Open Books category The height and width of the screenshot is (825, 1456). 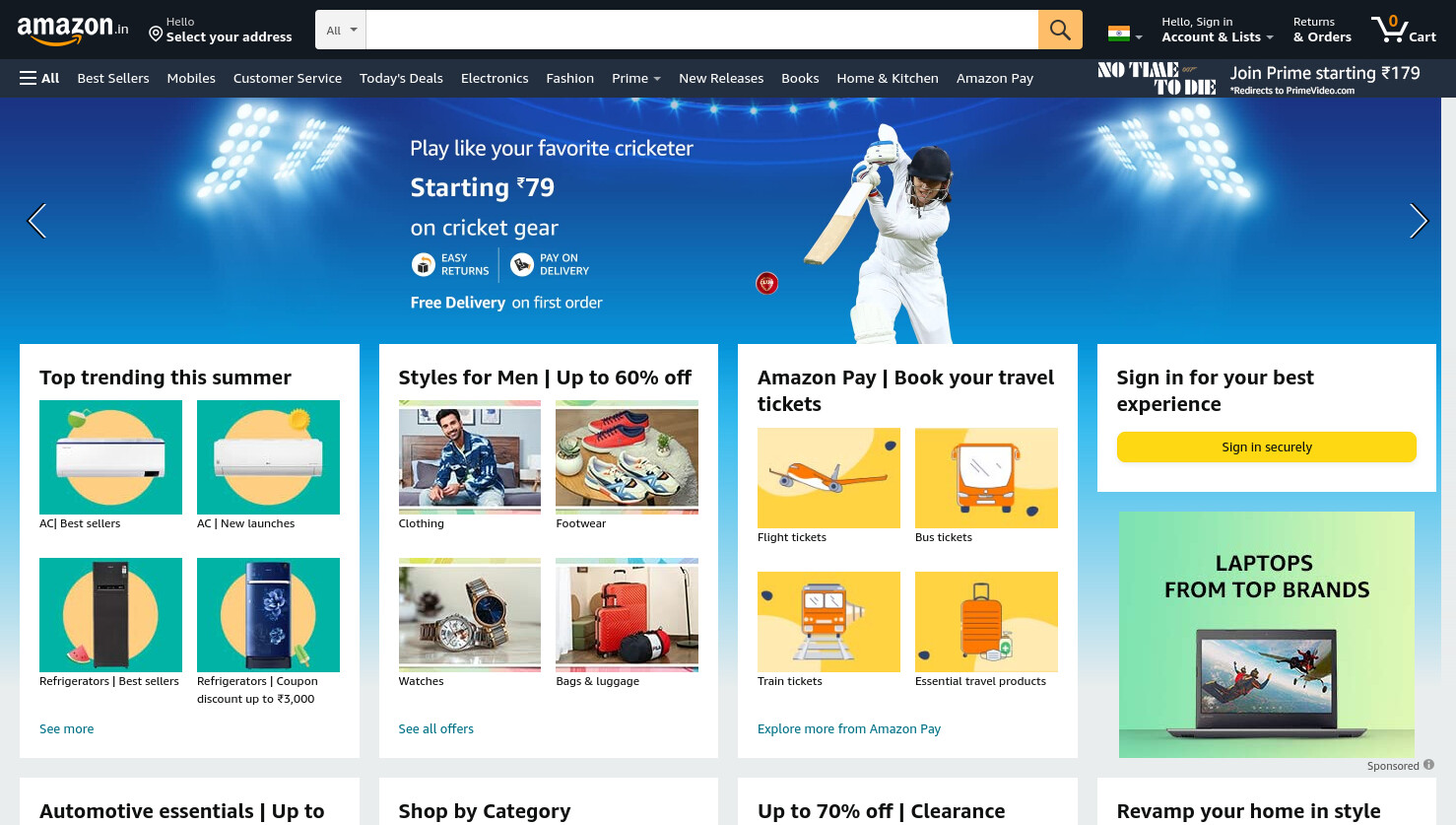(x=800, y=78)
